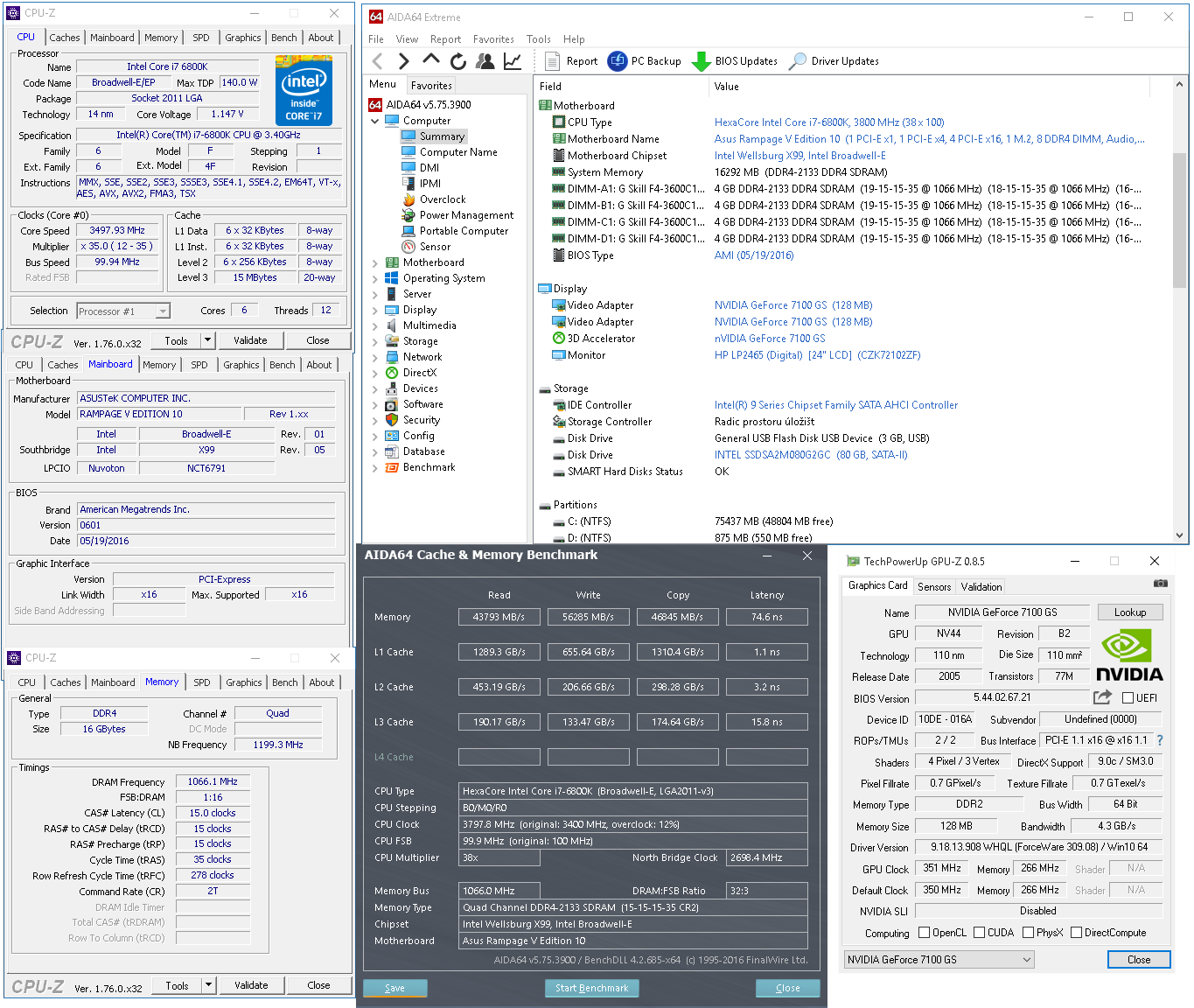
Task: Select the DirectX tree item icon
Action: [x=392, y=373]
